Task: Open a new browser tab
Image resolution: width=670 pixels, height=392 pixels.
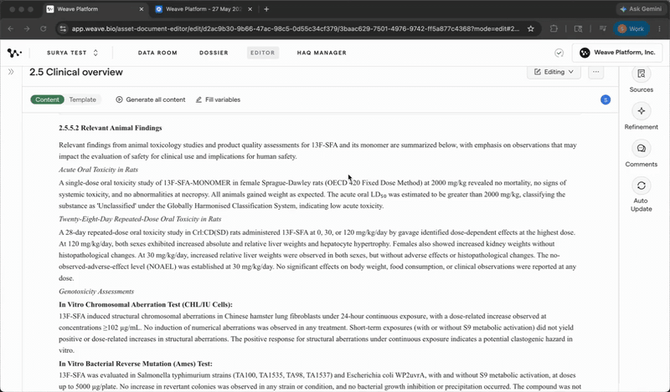Action: pyautogui.click(x=266, y=9)
